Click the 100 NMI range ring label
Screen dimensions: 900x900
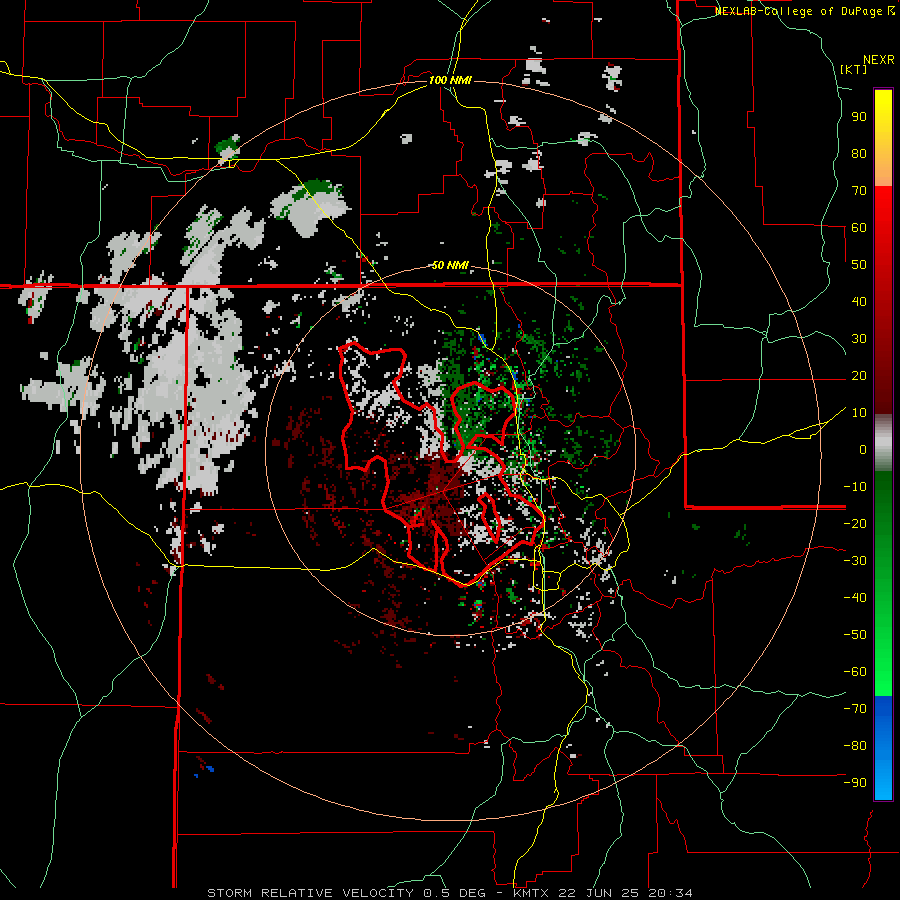[450, 80]
